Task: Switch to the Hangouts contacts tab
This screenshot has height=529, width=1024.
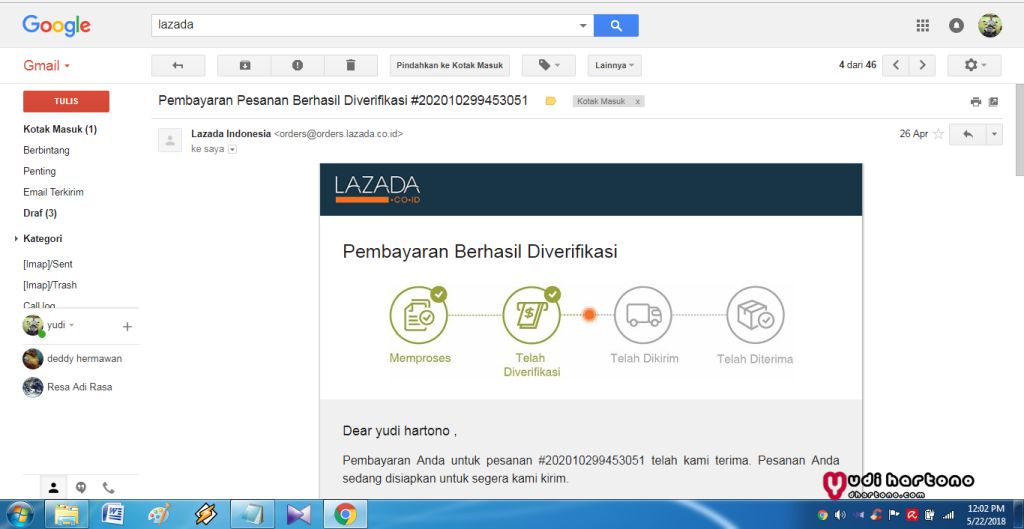Action: (54, 487)
